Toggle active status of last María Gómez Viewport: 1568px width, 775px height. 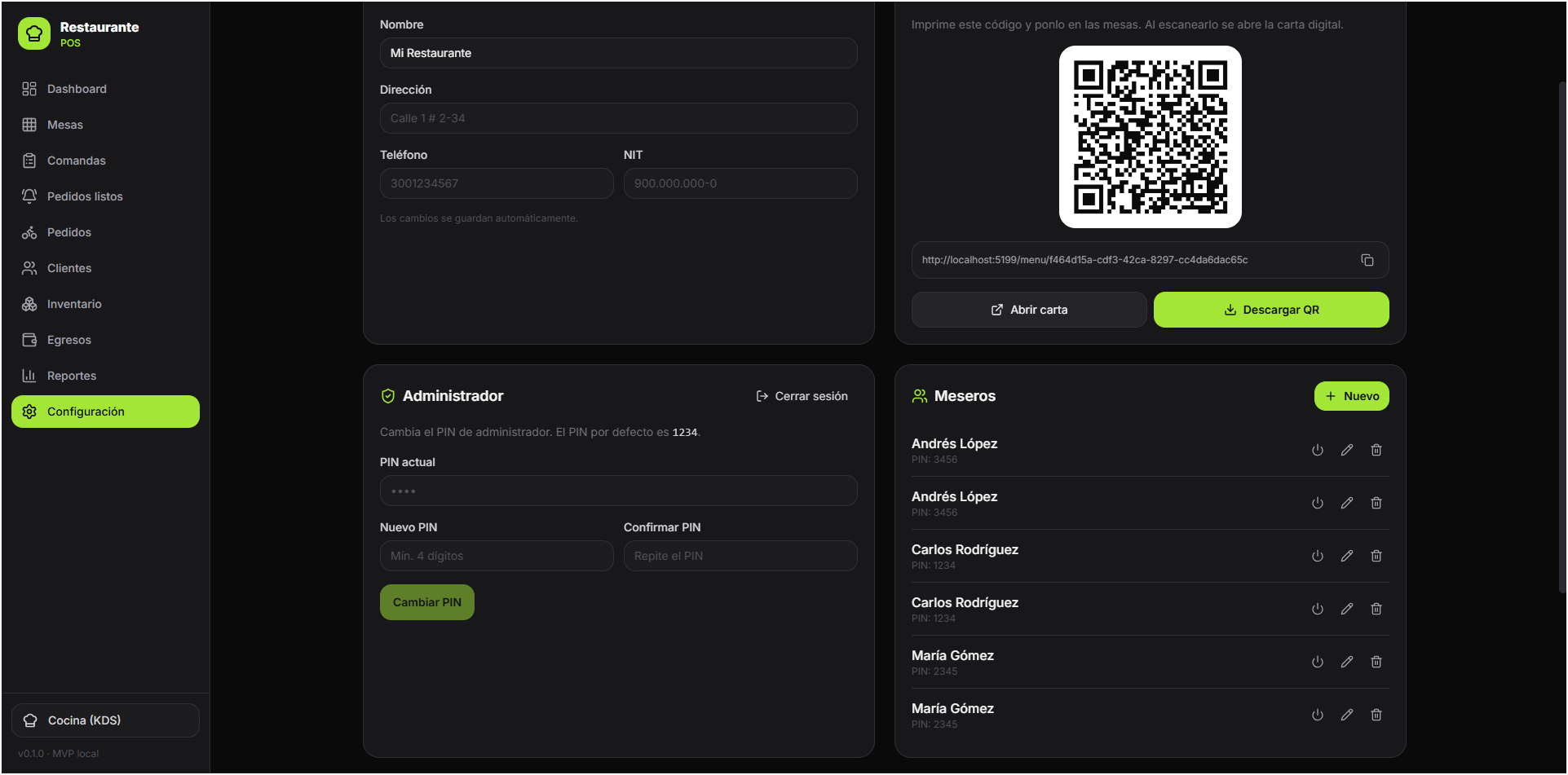[x=1318, y=715]
